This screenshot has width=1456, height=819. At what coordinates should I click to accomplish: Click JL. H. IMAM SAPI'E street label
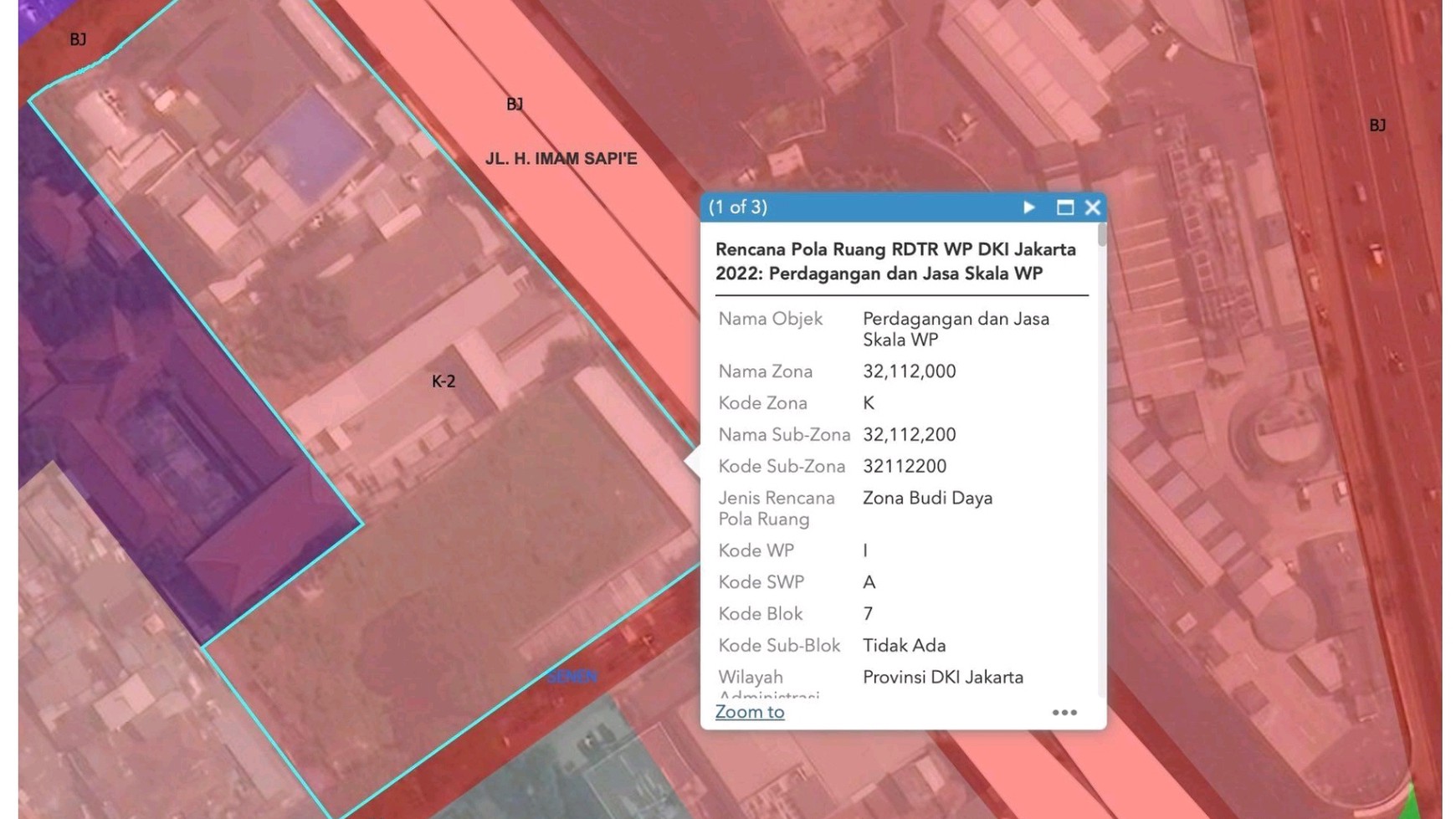tap(561, 158)
